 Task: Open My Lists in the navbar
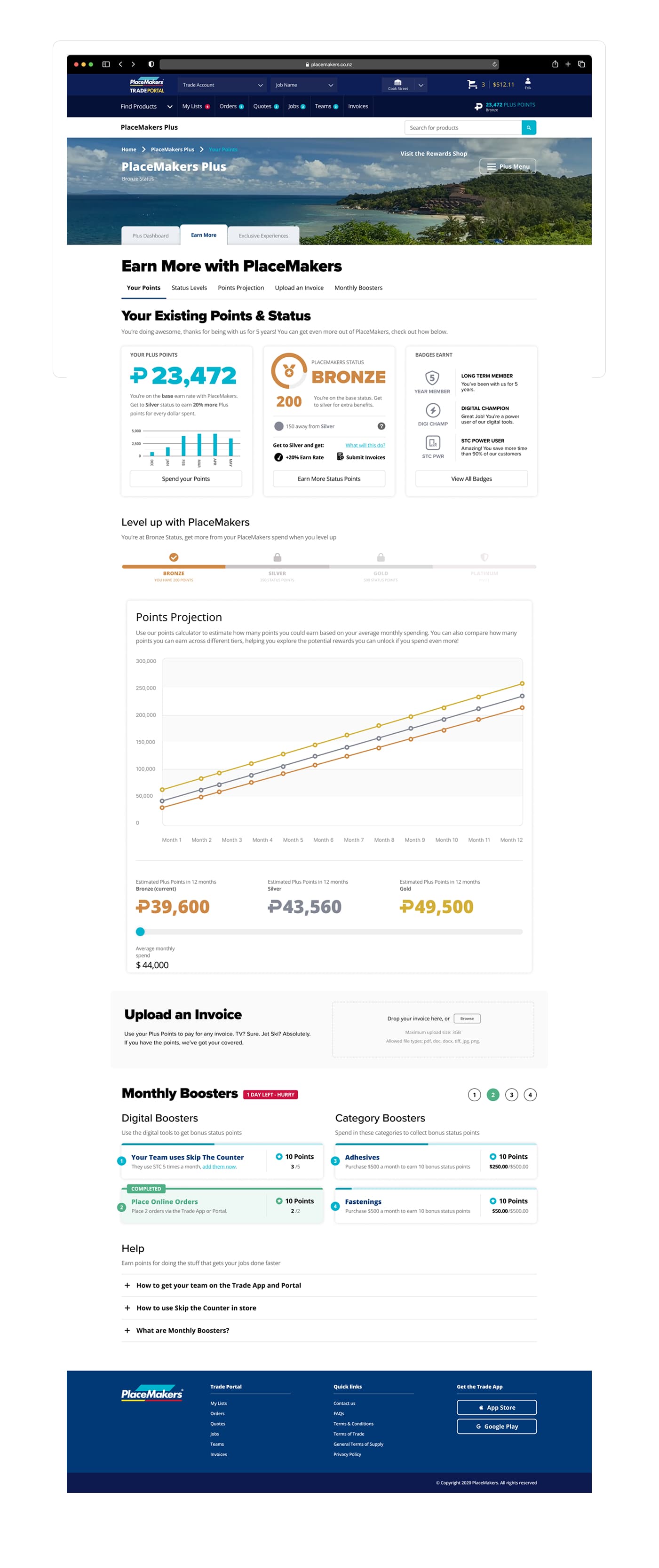tap(196, 107)
